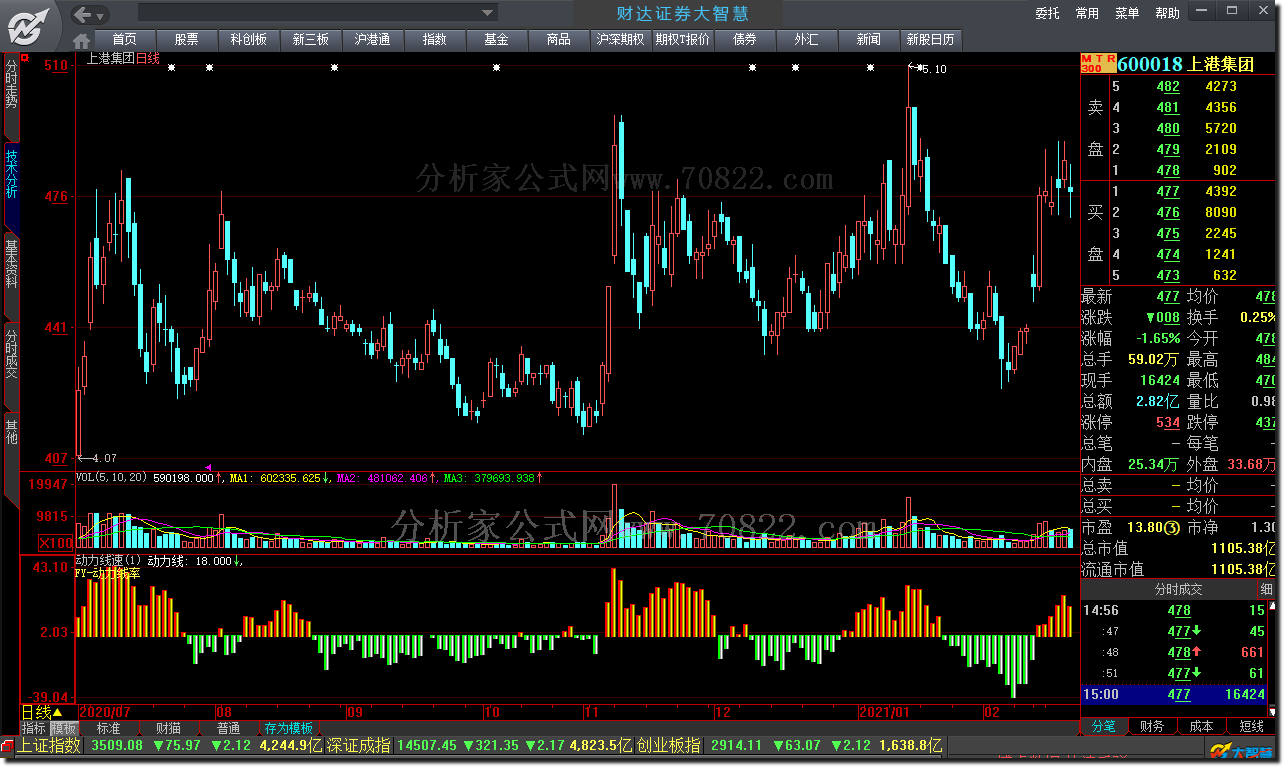Open the 指数 tab
Image resolution: width=1285 pixels, height=767 pixels.
pyautogui.click(x=434, y=40)
